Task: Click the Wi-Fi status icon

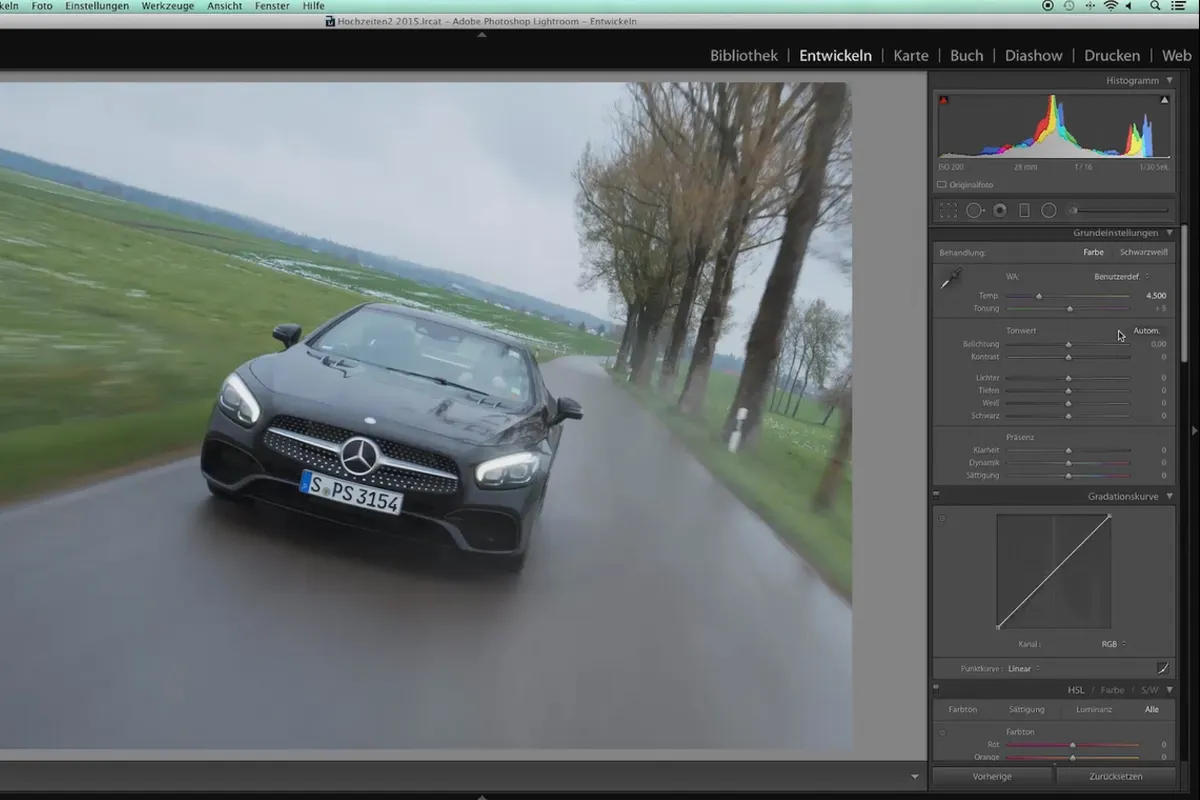Action: point(1111,6)
